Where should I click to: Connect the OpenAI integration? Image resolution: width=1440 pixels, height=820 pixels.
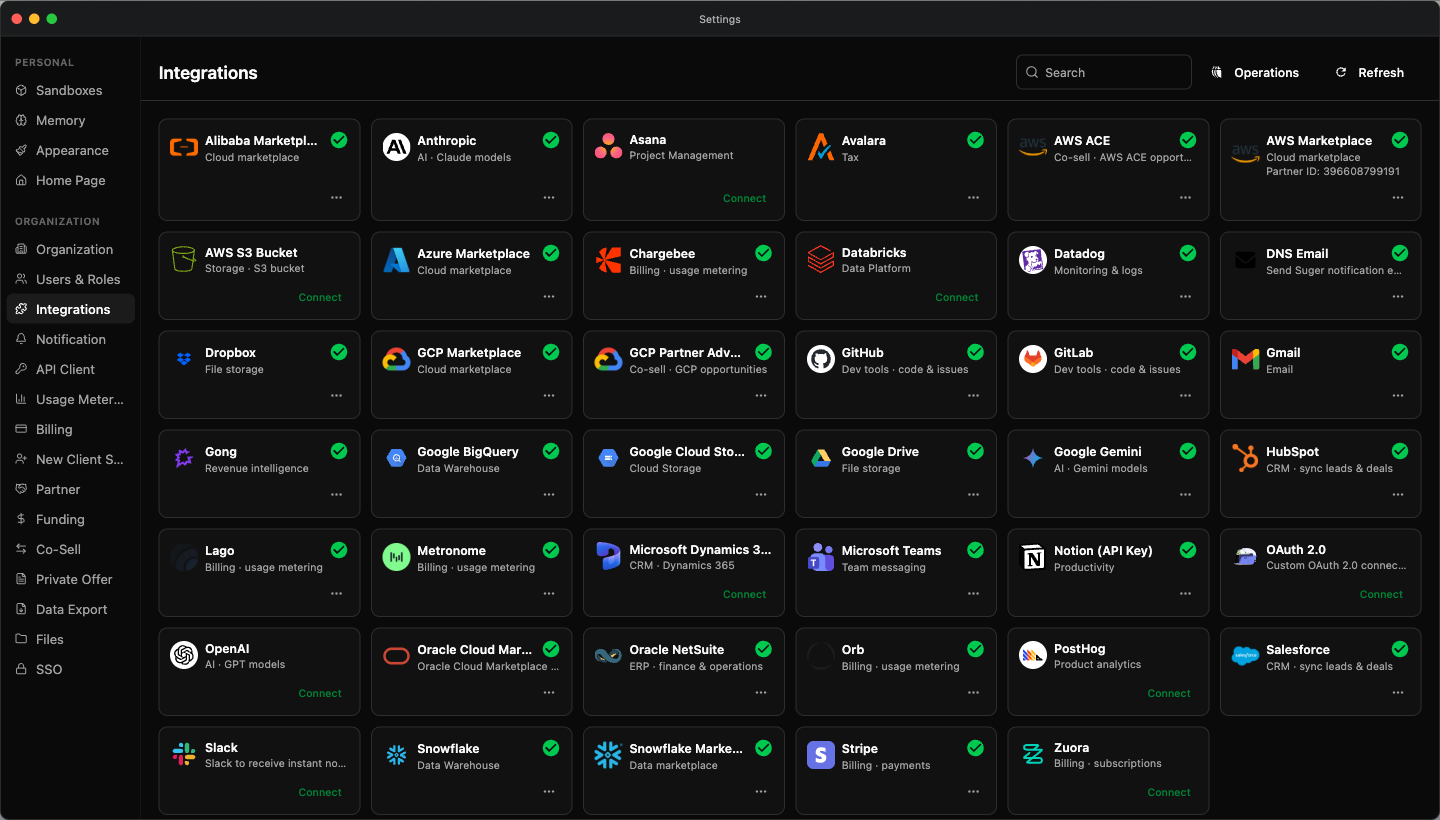pyautogui.click(x=320, y=693)
